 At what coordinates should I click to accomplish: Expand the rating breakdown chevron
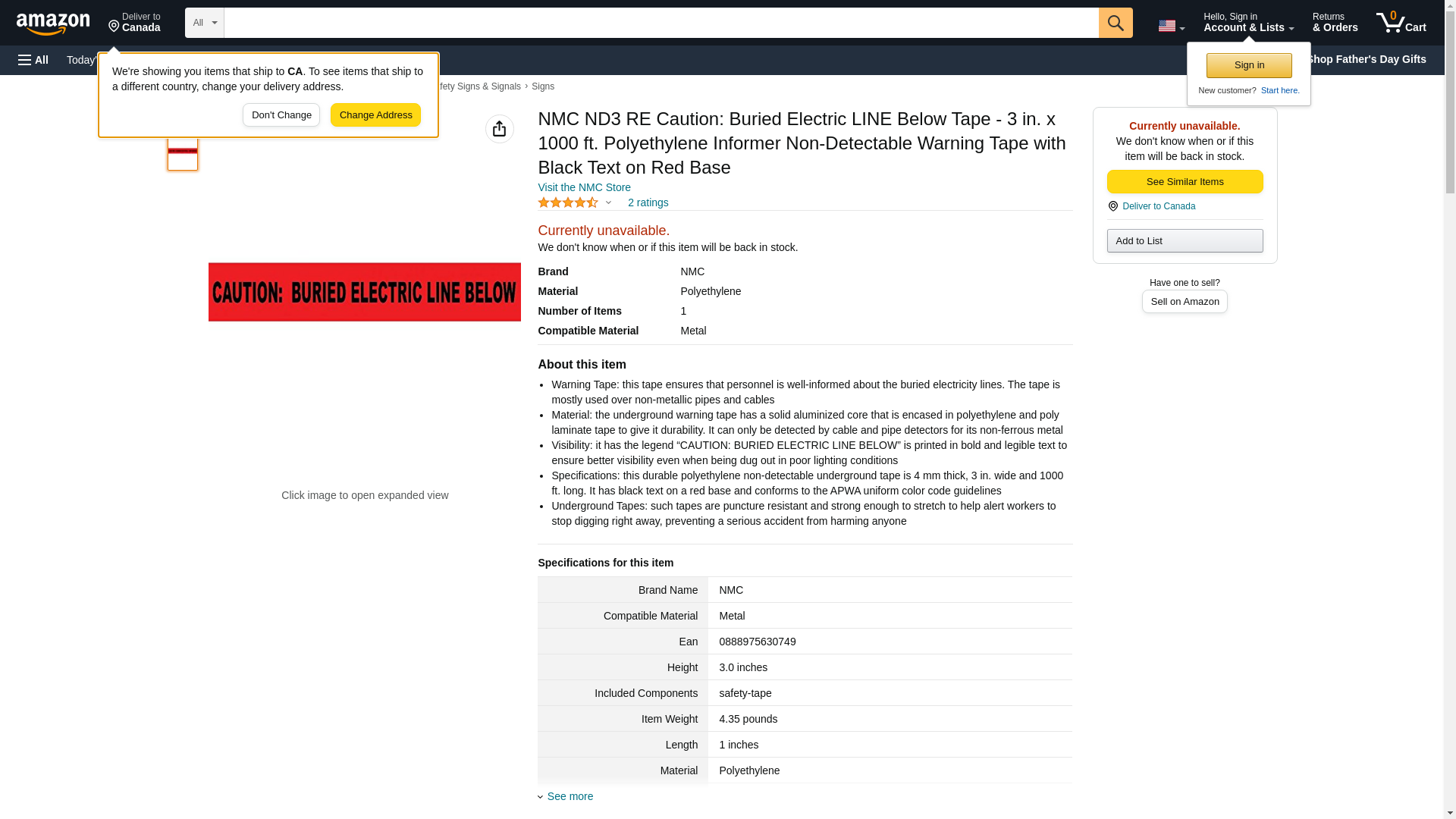[x=608, y=202]
